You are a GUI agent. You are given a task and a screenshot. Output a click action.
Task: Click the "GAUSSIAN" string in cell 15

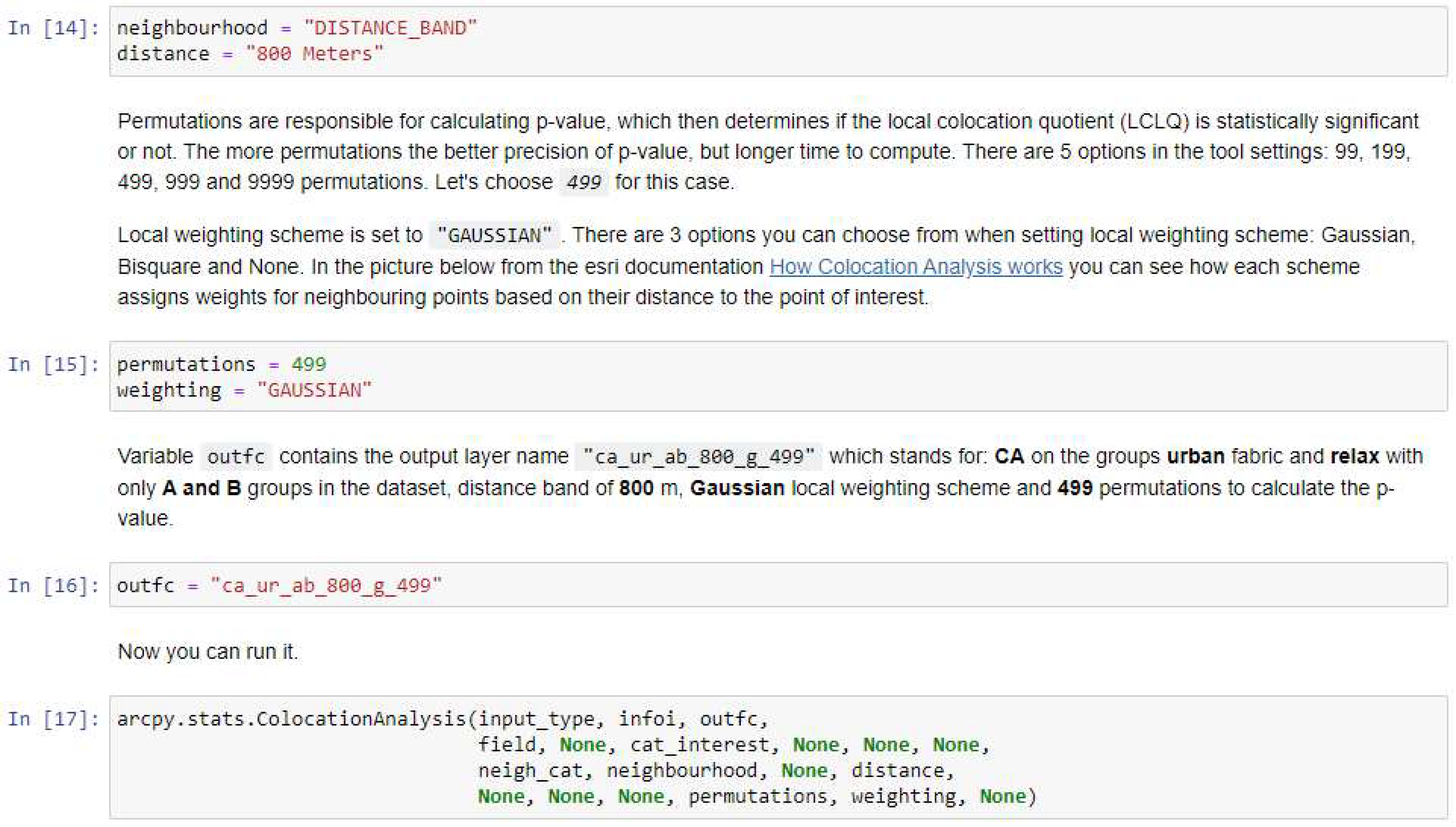pos(314,390)
